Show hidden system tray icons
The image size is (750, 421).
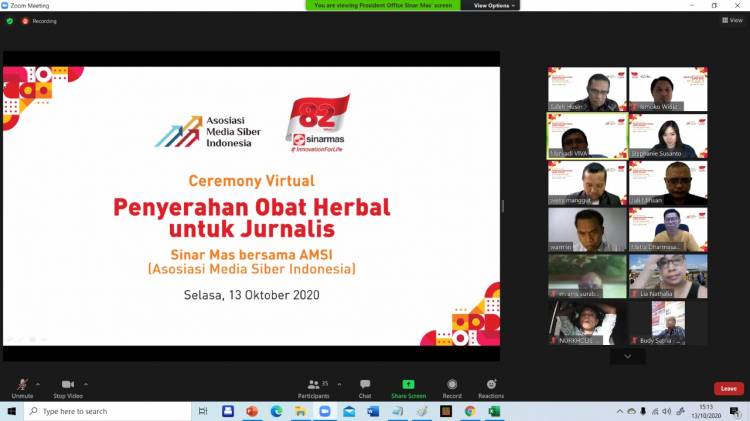pos(620,411)
